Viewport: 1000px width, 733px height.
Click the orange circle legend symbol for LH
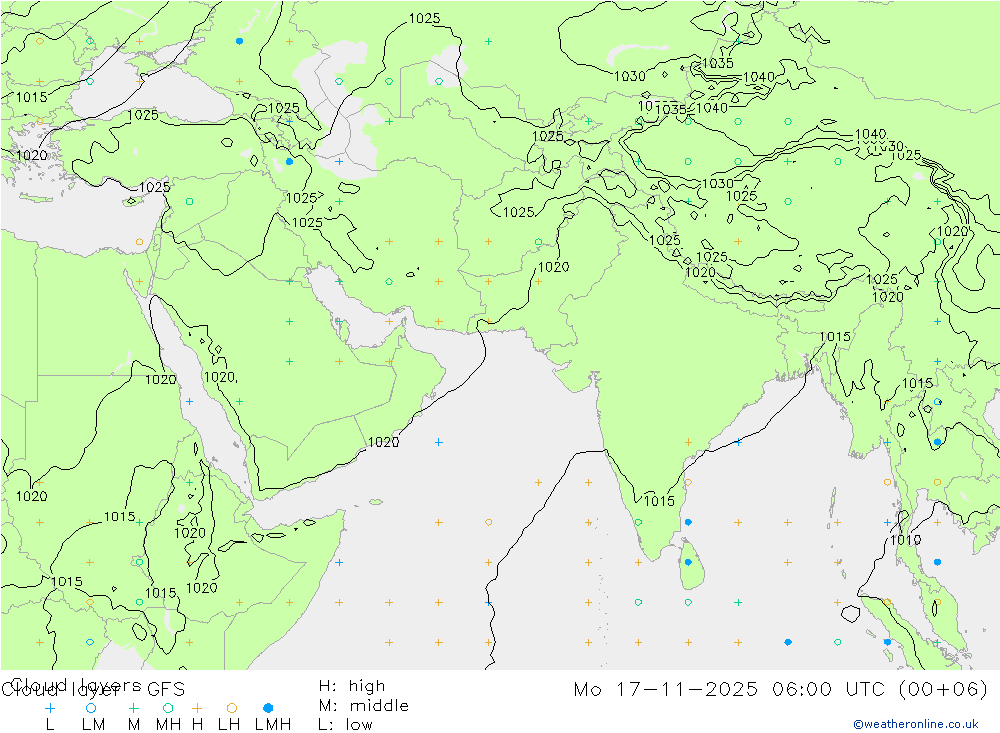[x=232, y=708]
